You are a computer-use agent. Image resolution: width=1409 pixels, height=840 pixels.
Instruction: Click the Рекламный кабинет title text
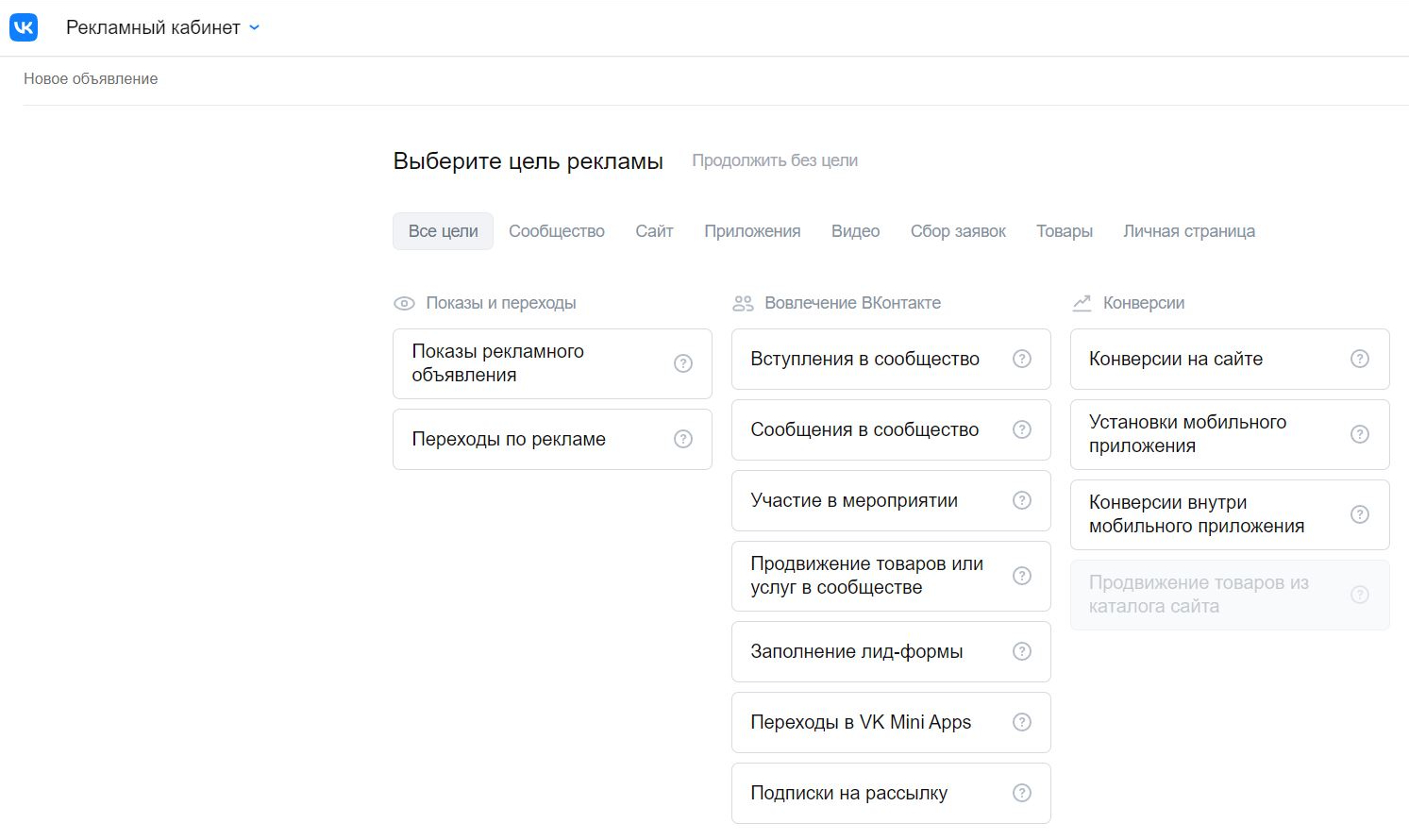153,28
